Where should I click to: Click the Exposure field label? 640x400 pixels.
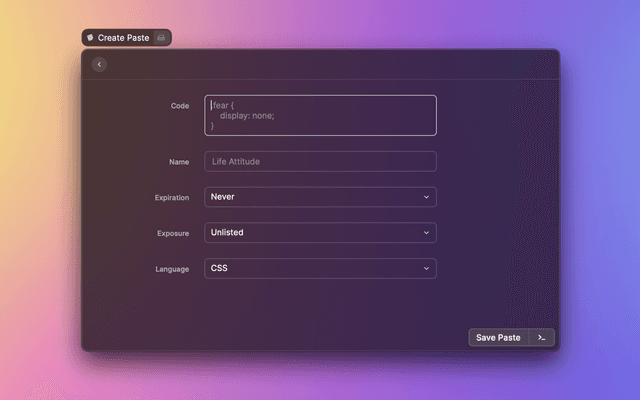173,233
